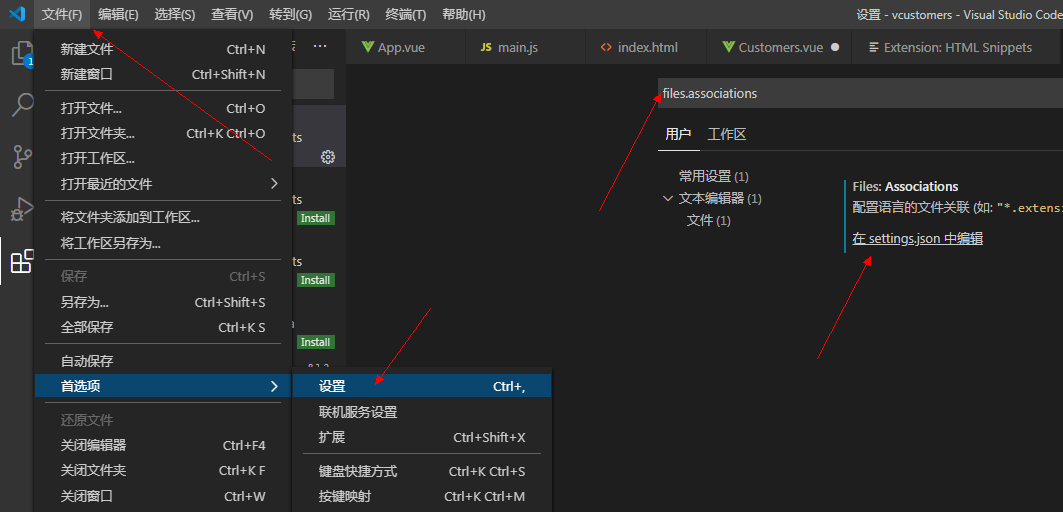Click the settings search box
The image size is (1063, 512).
pos(860,94)
